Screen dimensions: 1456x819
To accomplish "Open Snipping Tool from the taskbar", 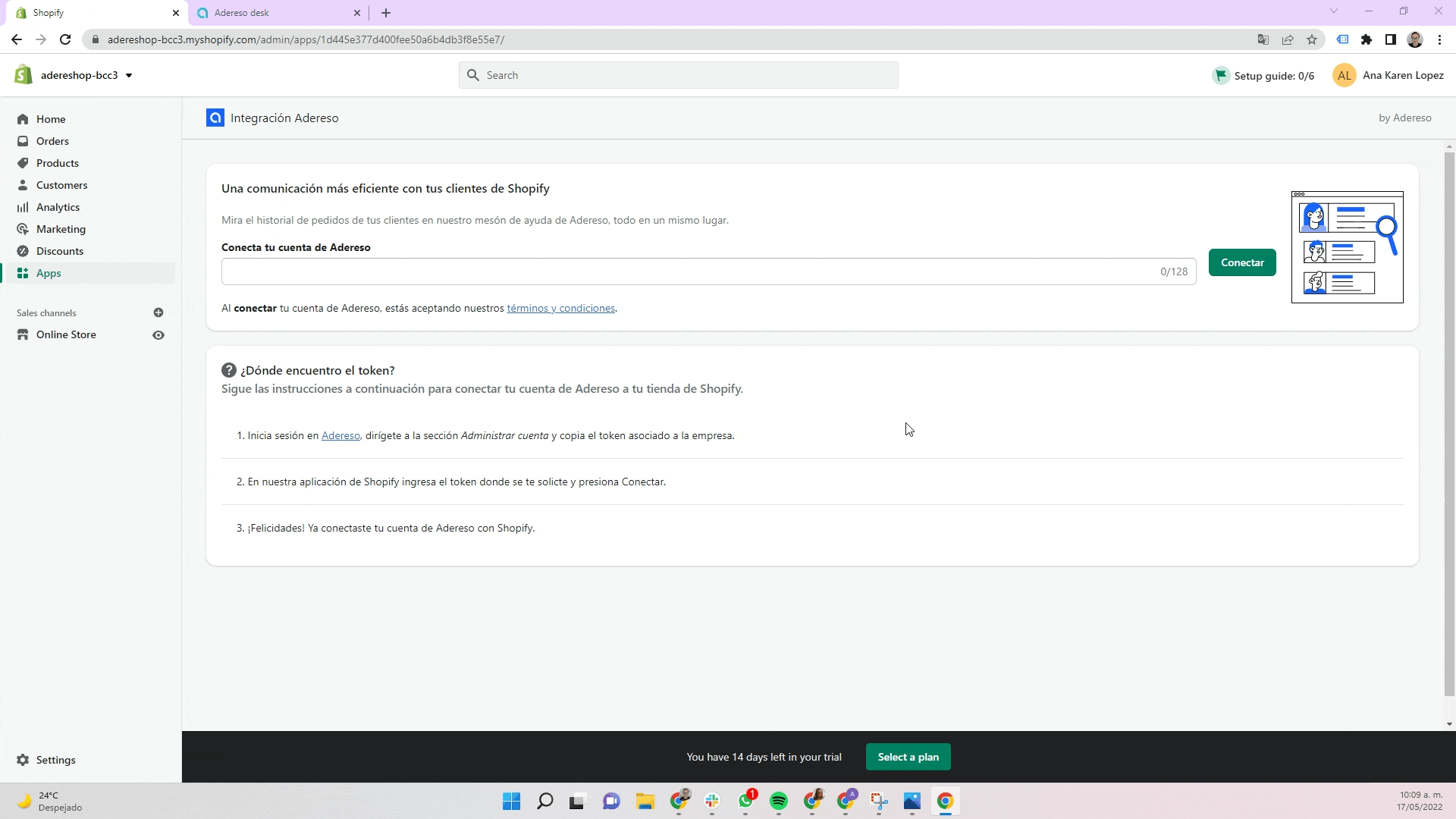I will 879,801.
